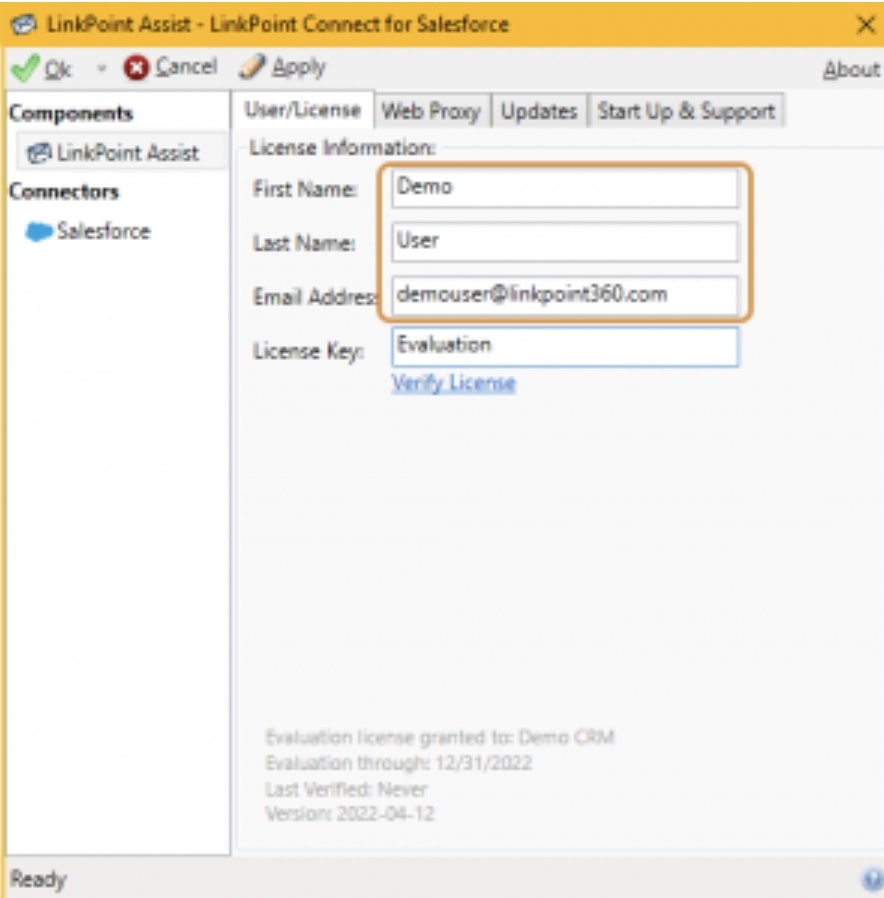Click the Verify License link
884x898 pixels.
point(453,383)
